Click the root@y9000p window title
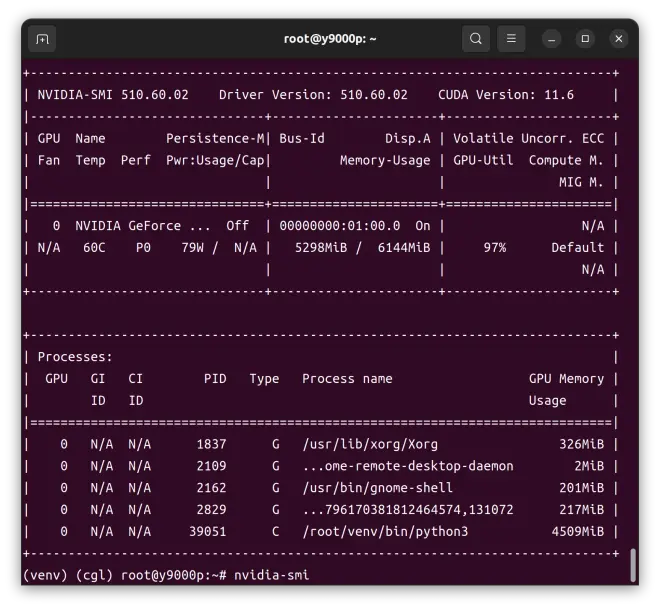Image resolution: width=660 pixels, height=609 pixels. [x=330, y=39]
